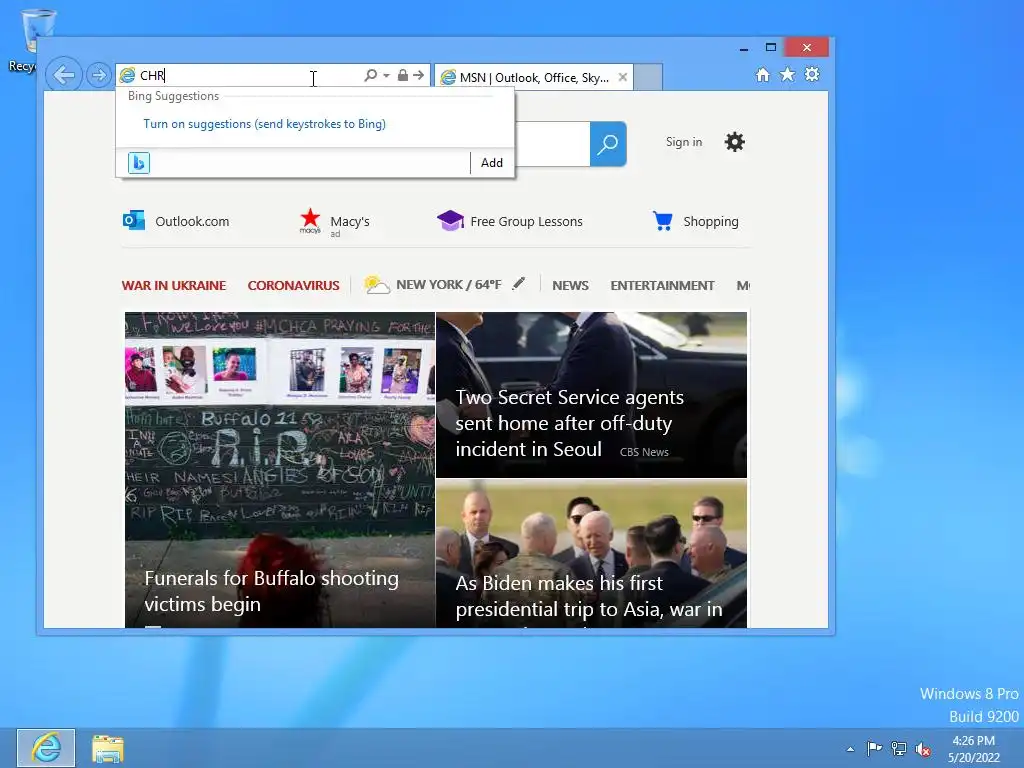Go back with the browser Back arrow
The height and width of the screenshot is (768, 1024).
click(64, 75)
